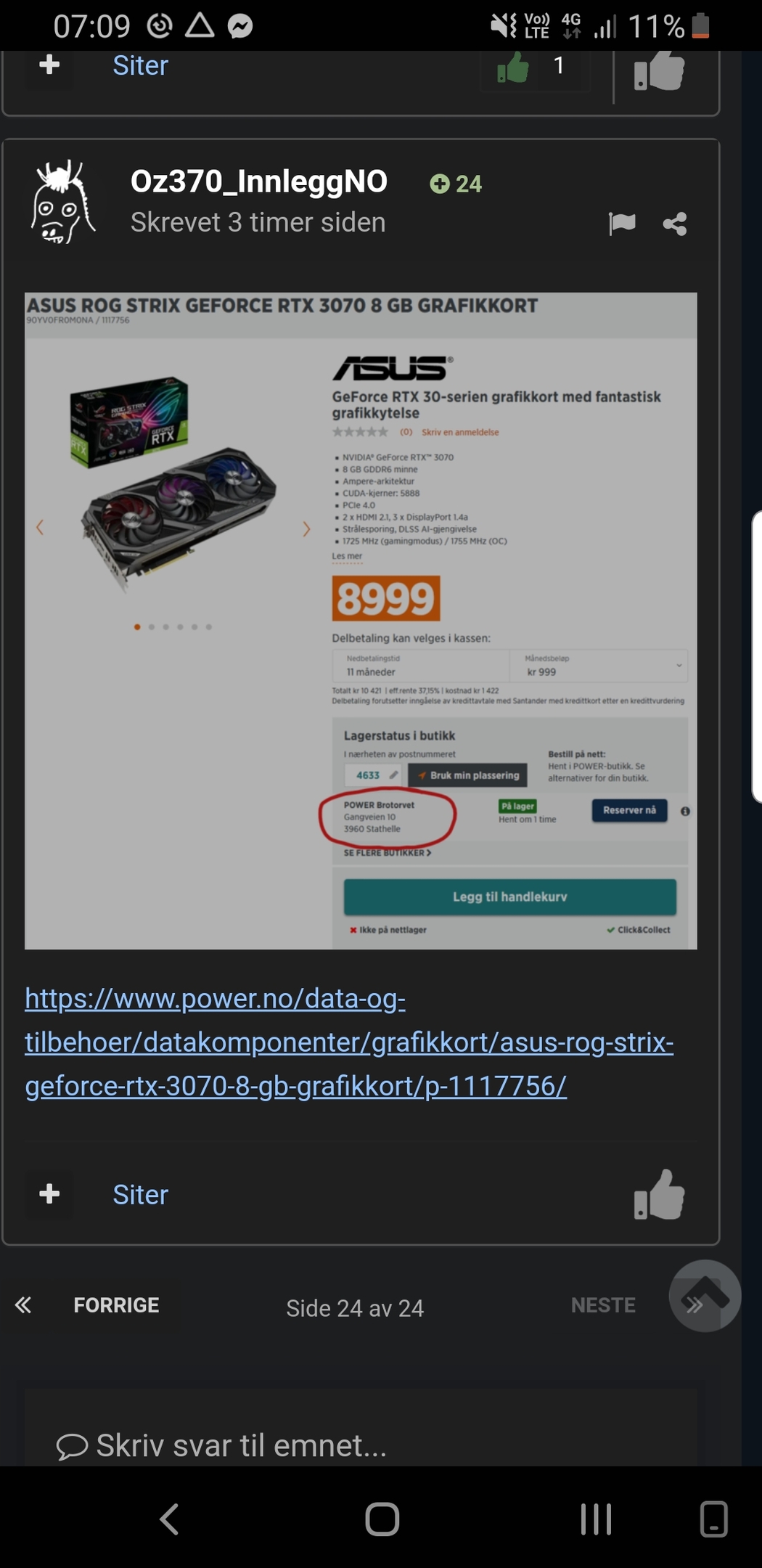The height and width of the screenshot is (1568, 762).
Task: Open the ASUS ROG Strix product screenshot
Action: click(361, 621)
